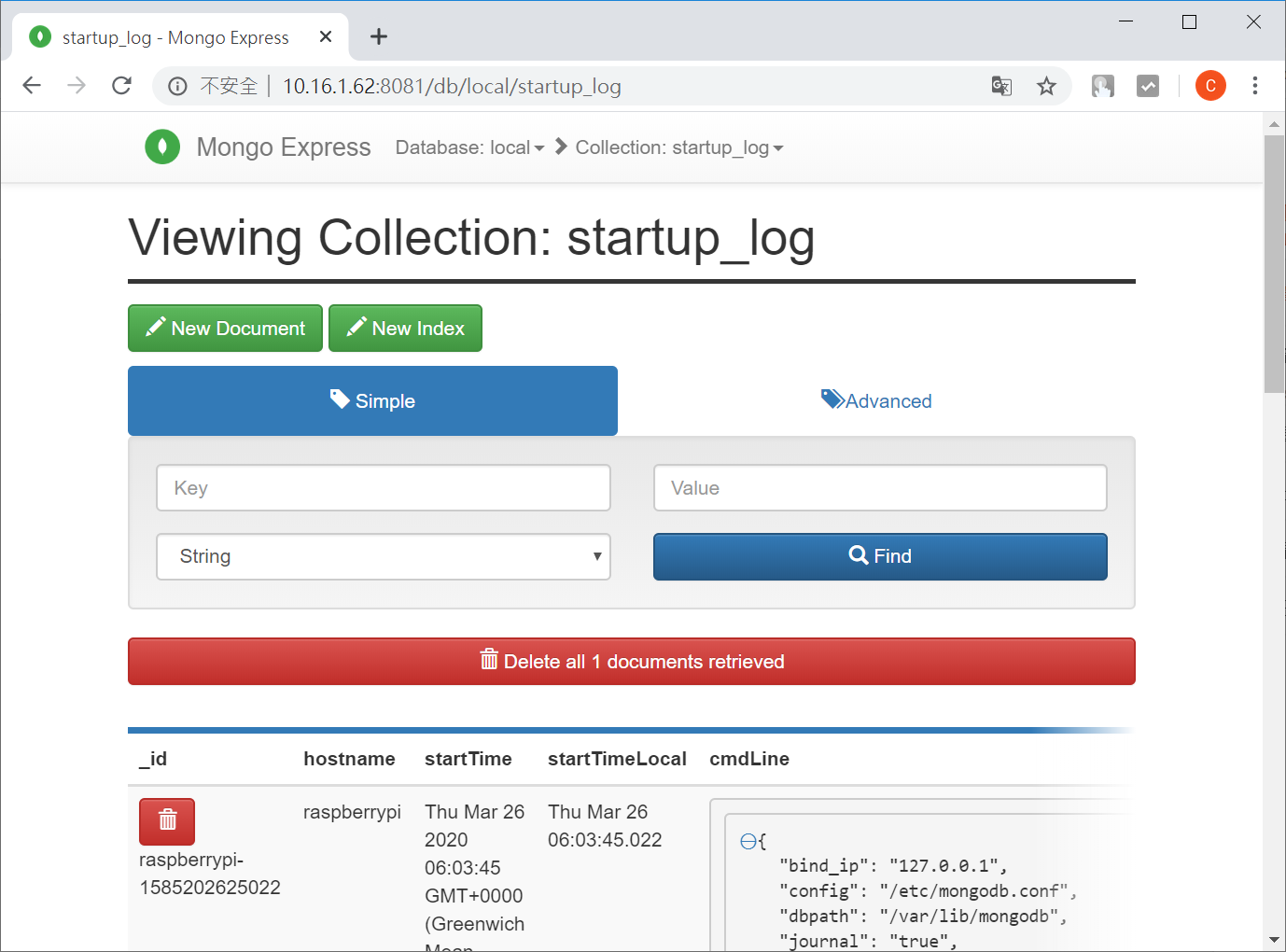Click the New Index button
1286x952 pixels.
point(405,328)
